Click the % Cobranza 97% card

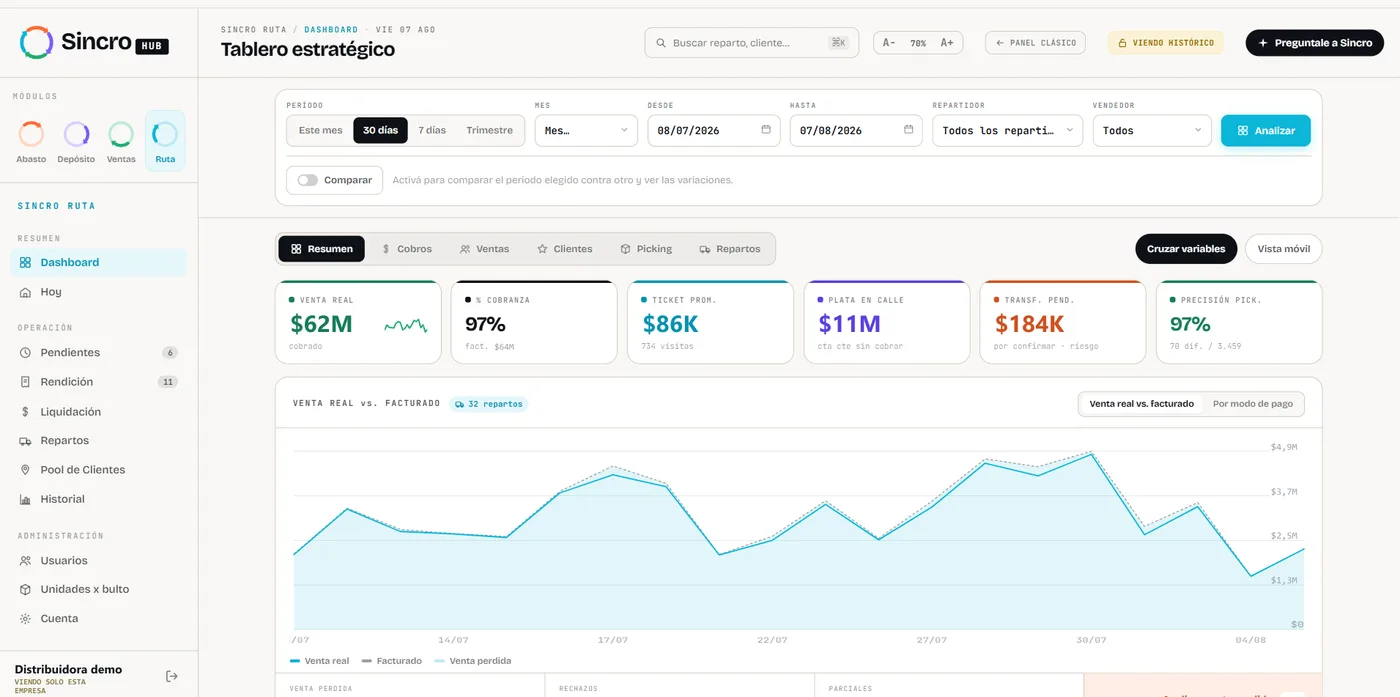[534, 322]
